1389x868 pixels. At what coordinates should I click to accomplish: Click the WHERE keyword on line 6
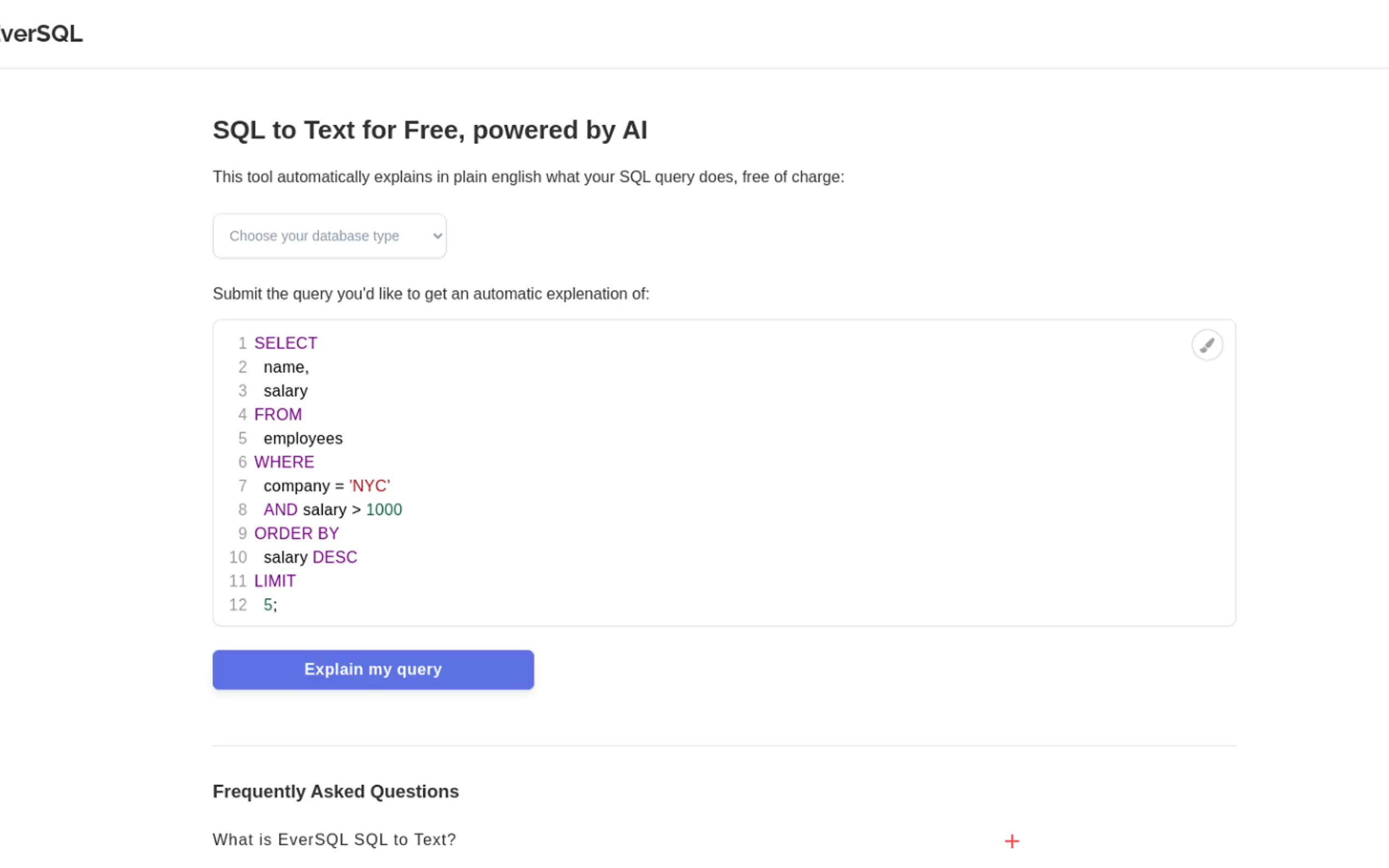coord(284,462)
